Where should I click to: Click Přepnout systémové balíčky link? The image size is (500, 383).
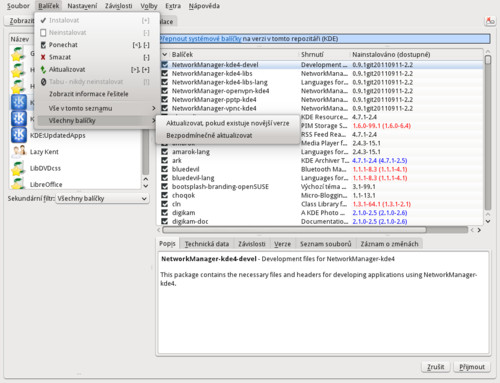coord(200,39)
